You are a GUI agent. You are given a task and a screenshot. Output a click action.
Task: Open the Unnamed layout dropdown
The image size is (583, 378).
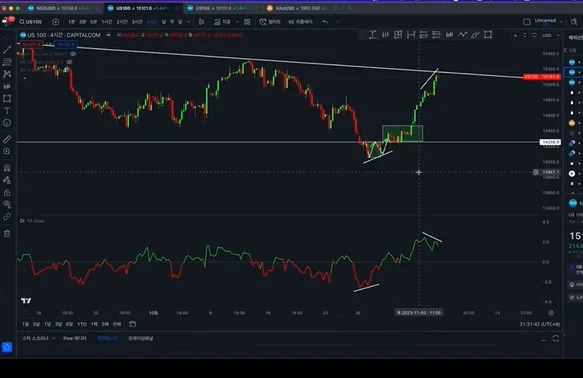[x=548, y=21]
